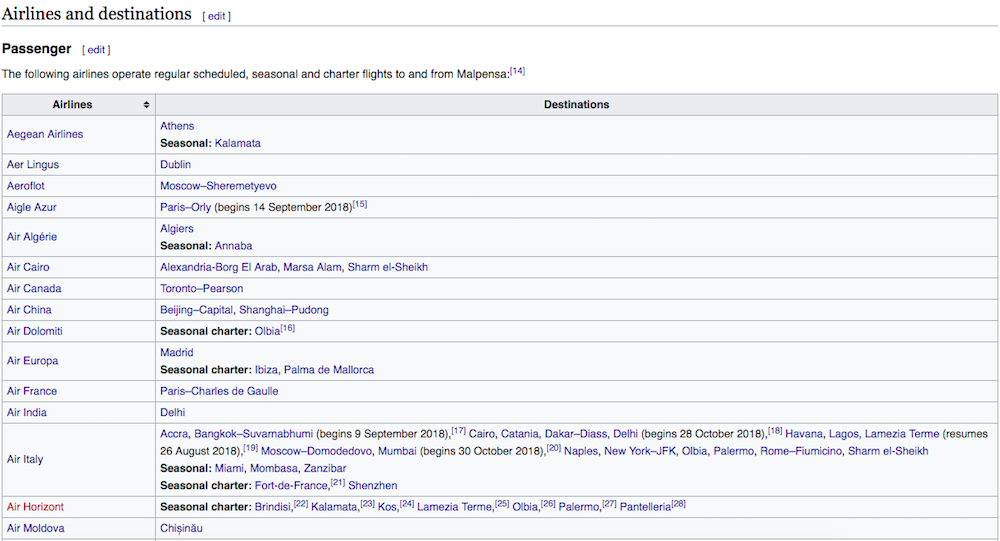Open the Havana destination link
Image resolution: width=1000 pixels, height=541 pixels.
click(804, 434)
